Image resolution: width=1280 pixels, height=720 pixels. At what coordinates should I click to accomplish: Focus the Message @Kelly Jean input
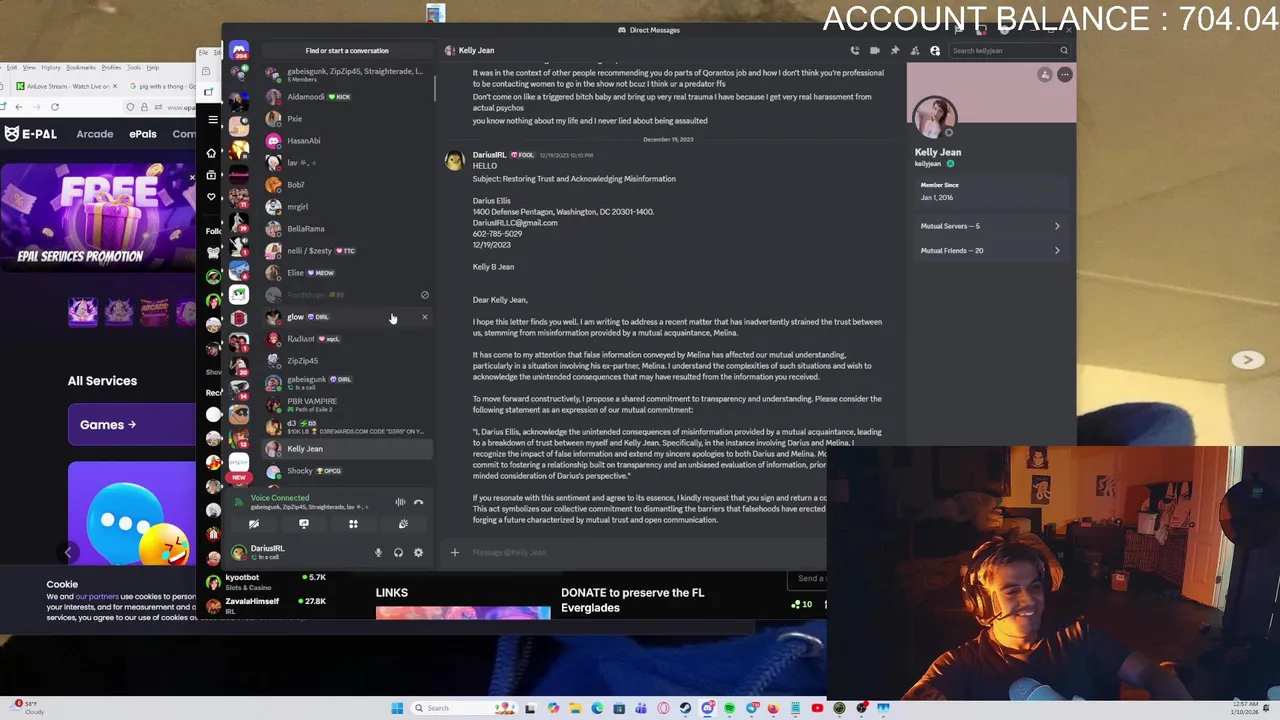point(645,552)
